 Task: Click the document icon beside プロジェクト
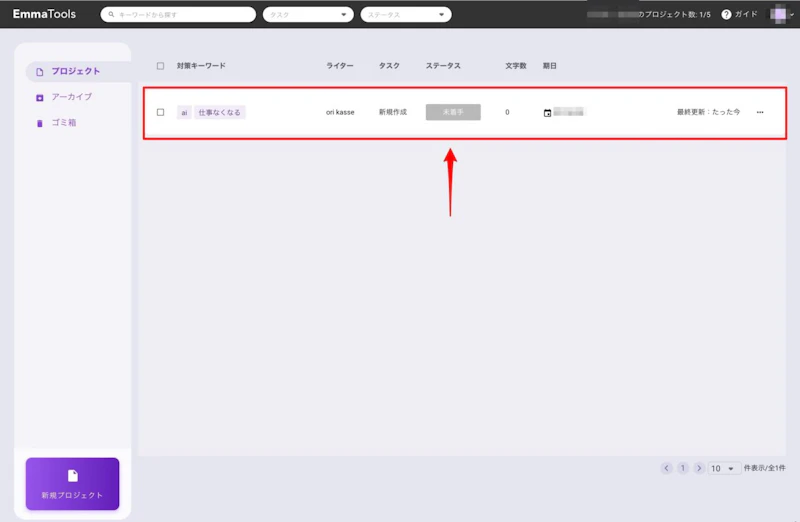click(40, 72)
